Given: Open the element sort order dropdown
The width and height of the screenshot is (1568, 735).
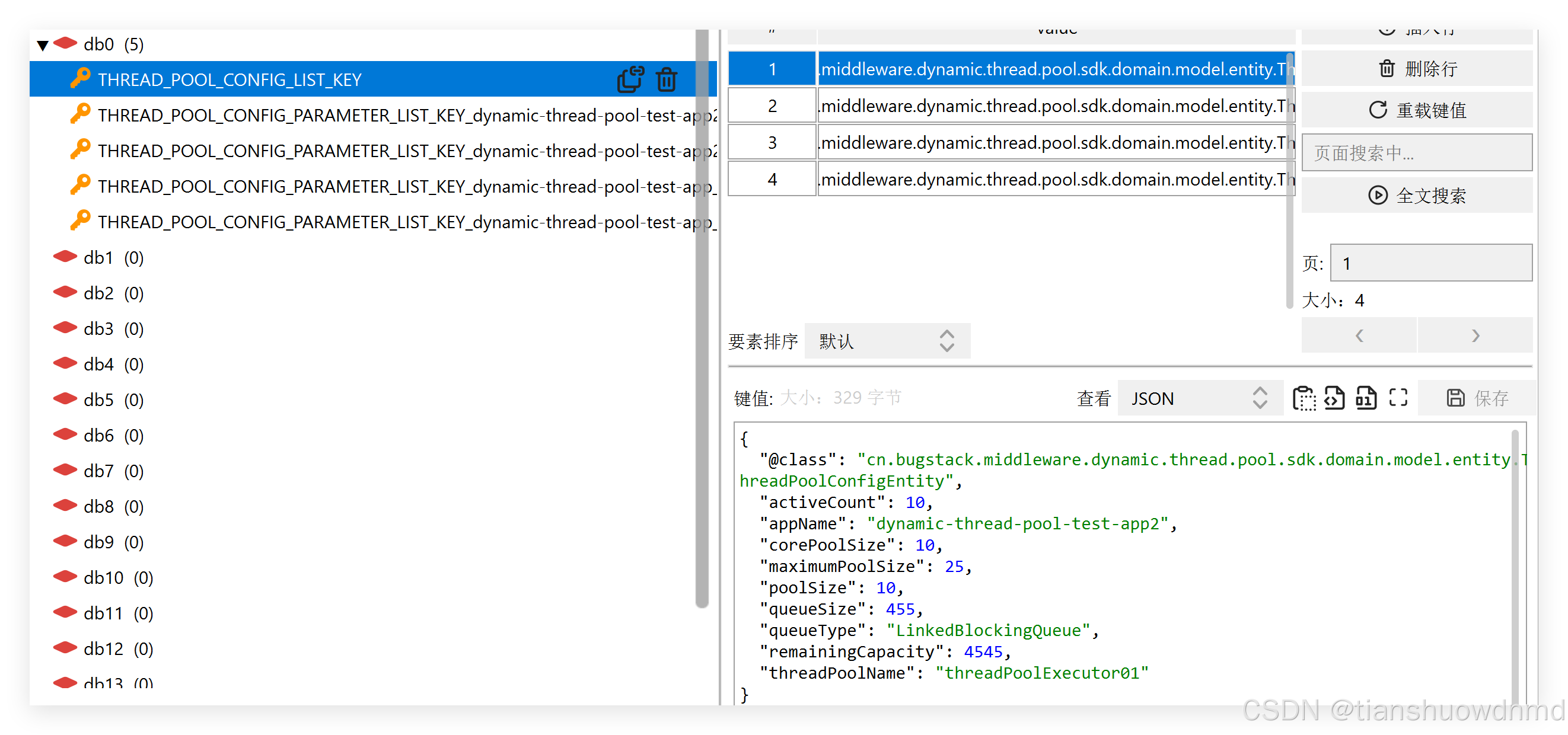Looking at the screenshot, I should coord(886,341).
